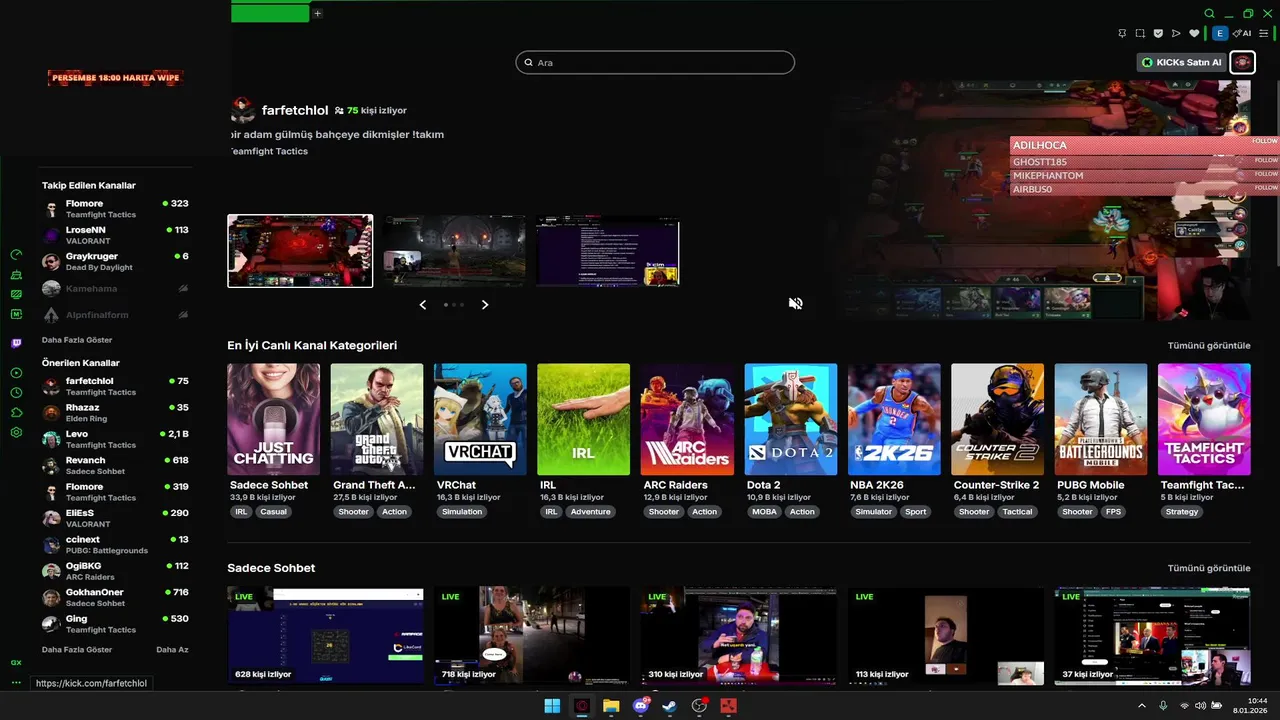Click the Windows Start button
Screen dimensions: 1280x720
point(552,706)
